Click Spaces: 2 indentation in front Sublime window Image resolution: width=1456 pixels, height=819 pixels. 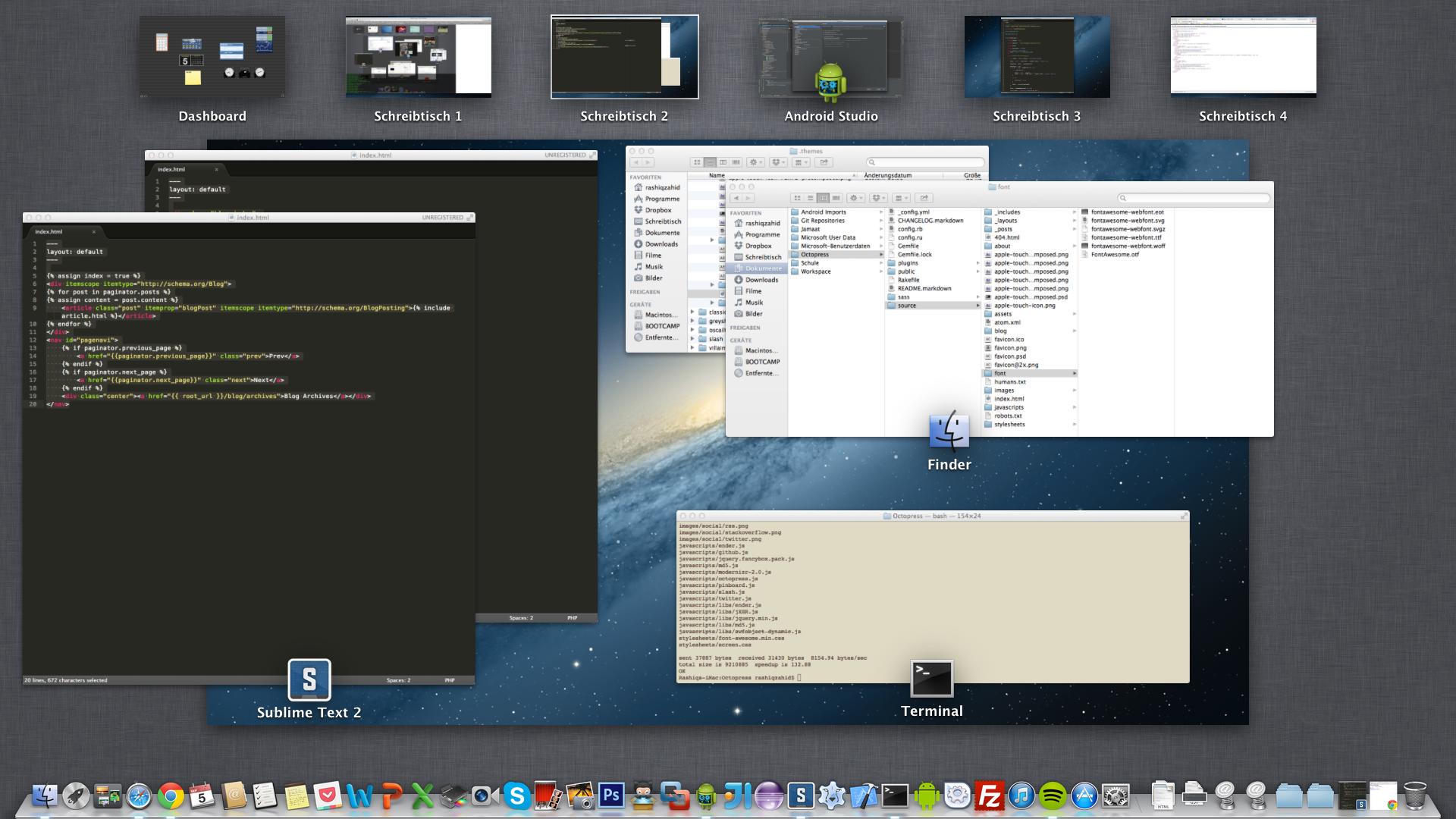[399, 680]
